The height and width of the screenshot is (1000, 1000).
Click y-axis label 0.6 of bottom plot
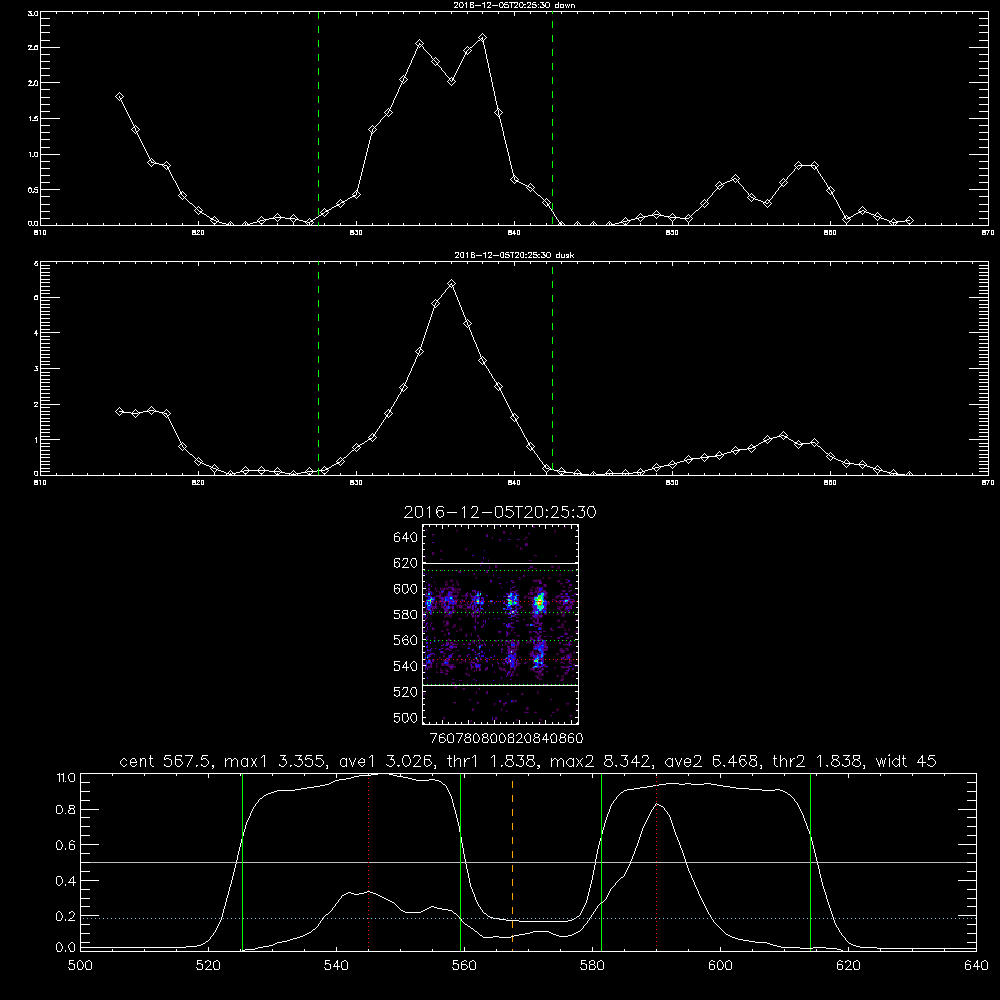[66, 845]
